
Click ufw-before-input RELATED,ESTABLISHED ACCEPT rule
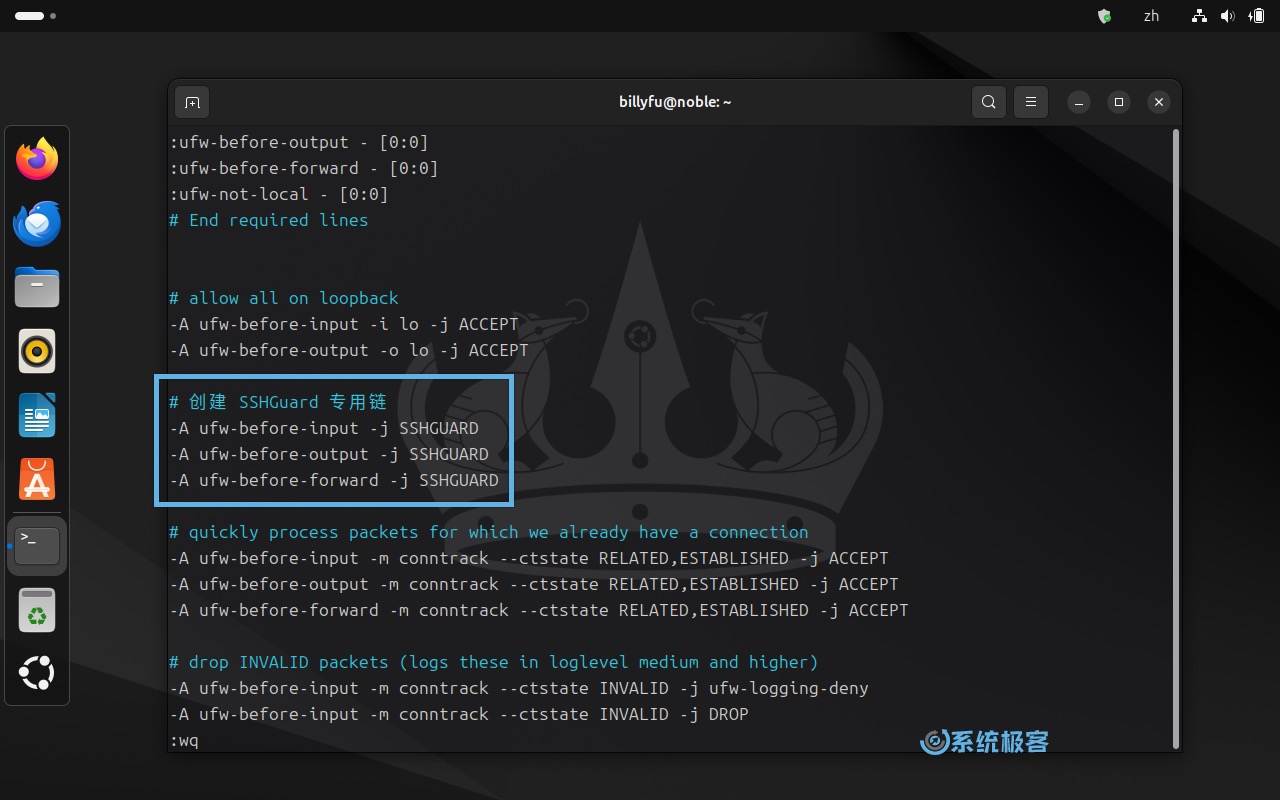(529, 558)
